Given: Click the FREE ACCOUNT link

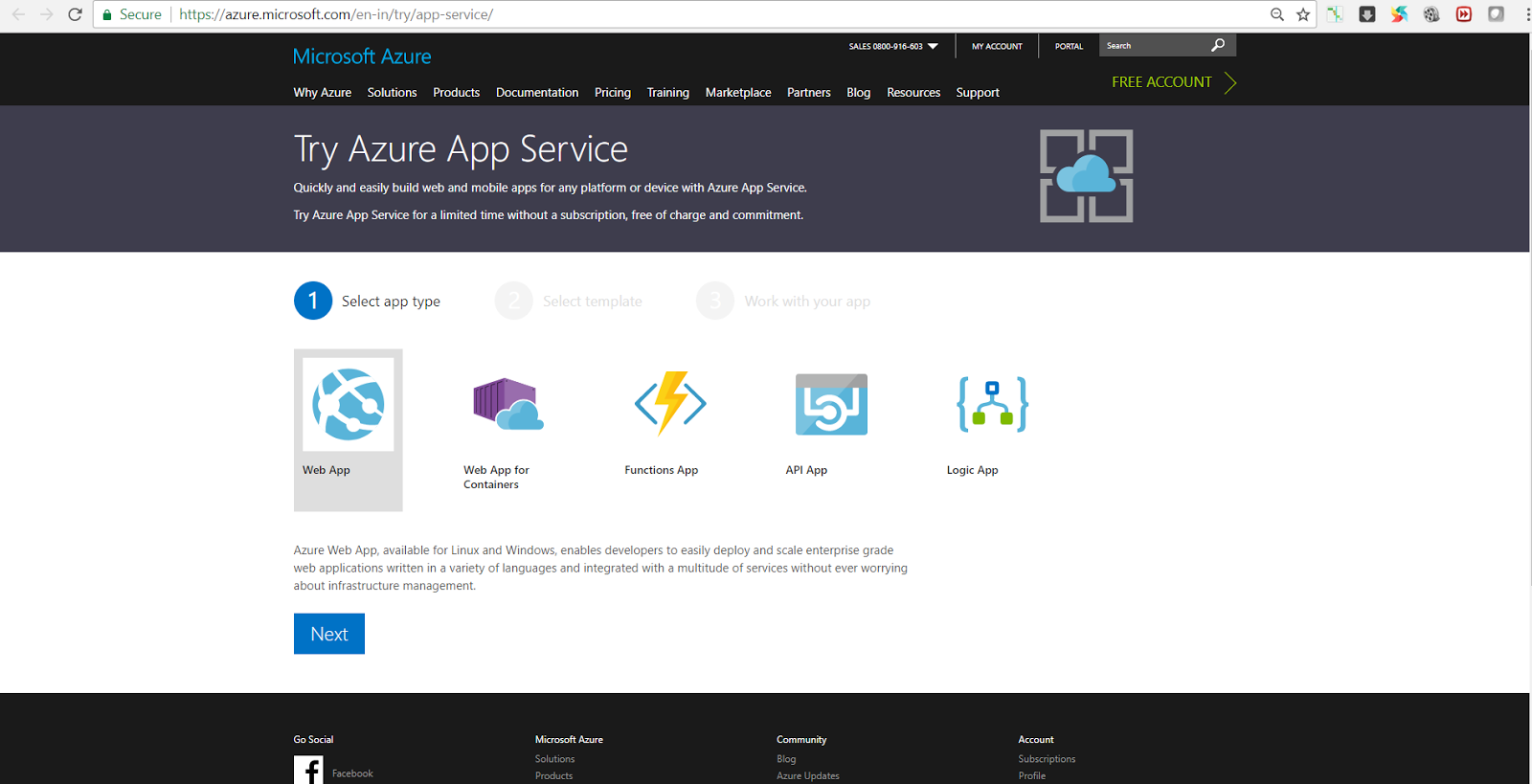Looking at the screenshot, I should coord(1161,82).
